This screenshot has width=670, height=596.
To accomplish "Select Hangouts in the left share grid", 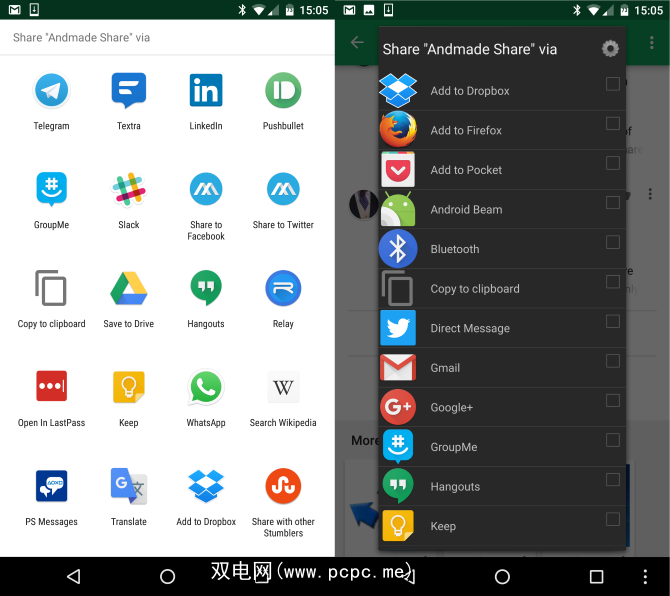I will tap(206, 288).
